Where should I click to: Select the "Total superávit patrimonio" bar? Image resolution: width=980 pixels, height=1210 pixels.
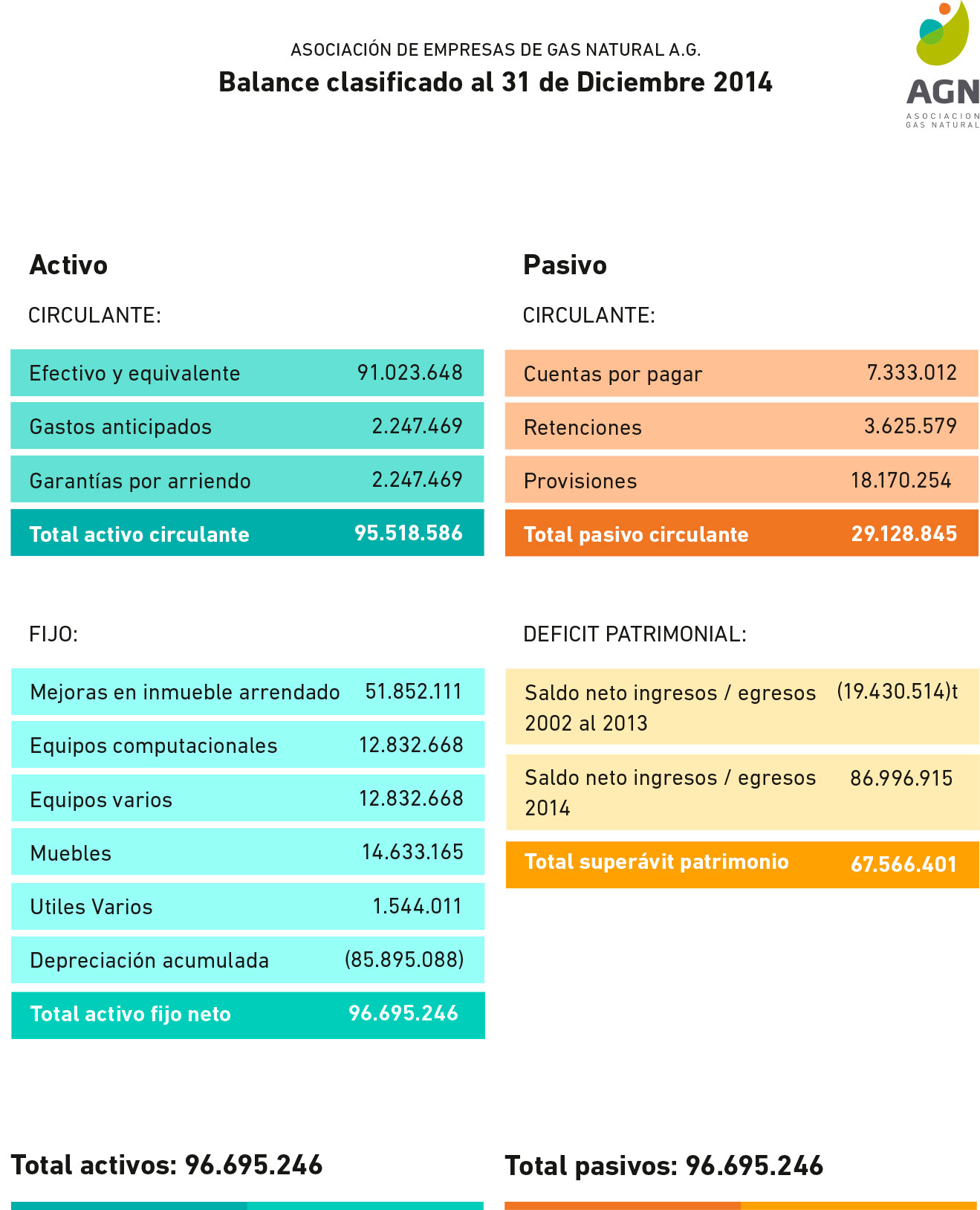pos(742,864)
